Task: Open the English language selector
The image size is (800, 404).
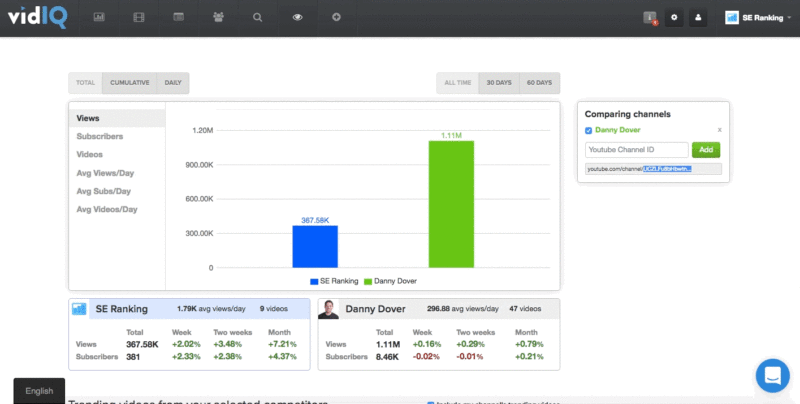Action: pos(39,391)
